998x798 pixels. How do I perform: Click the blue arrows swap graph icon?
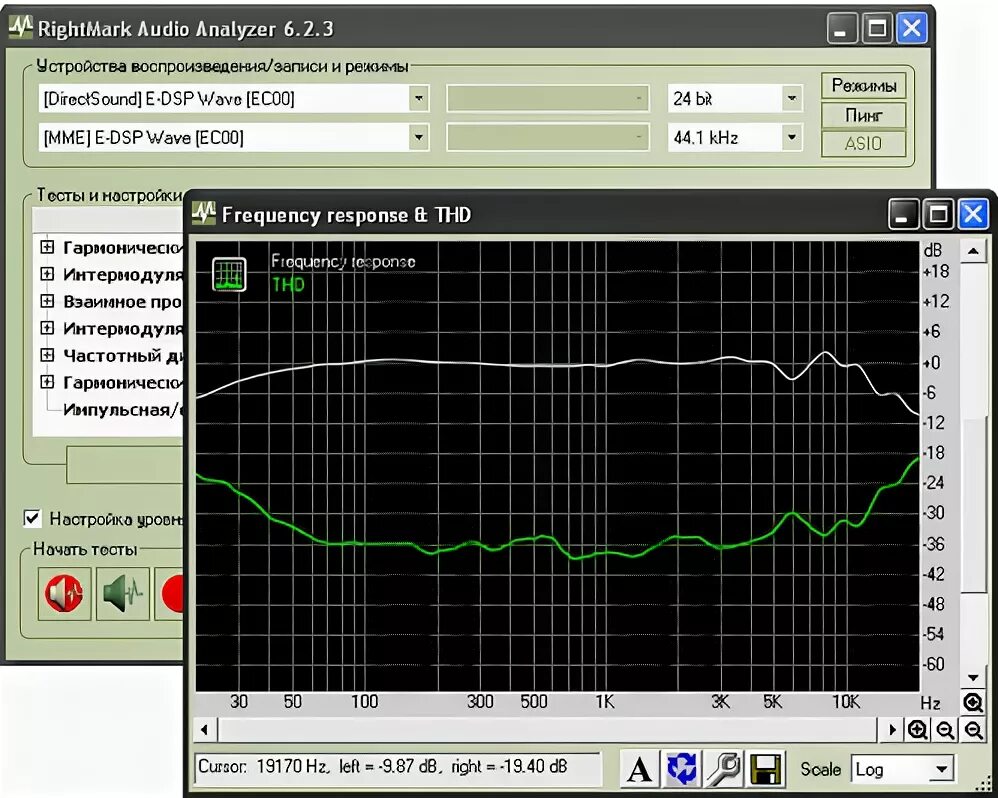coord(682,769)
